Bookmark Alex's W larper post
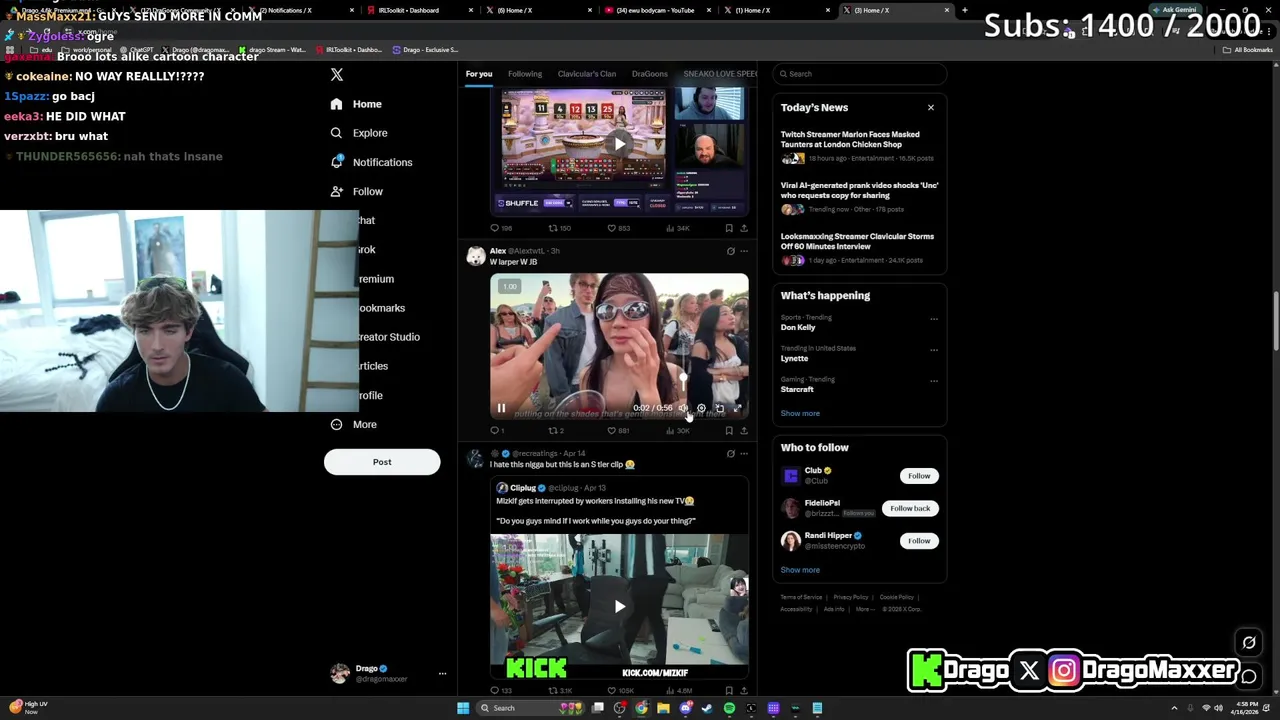 [728, 431]
